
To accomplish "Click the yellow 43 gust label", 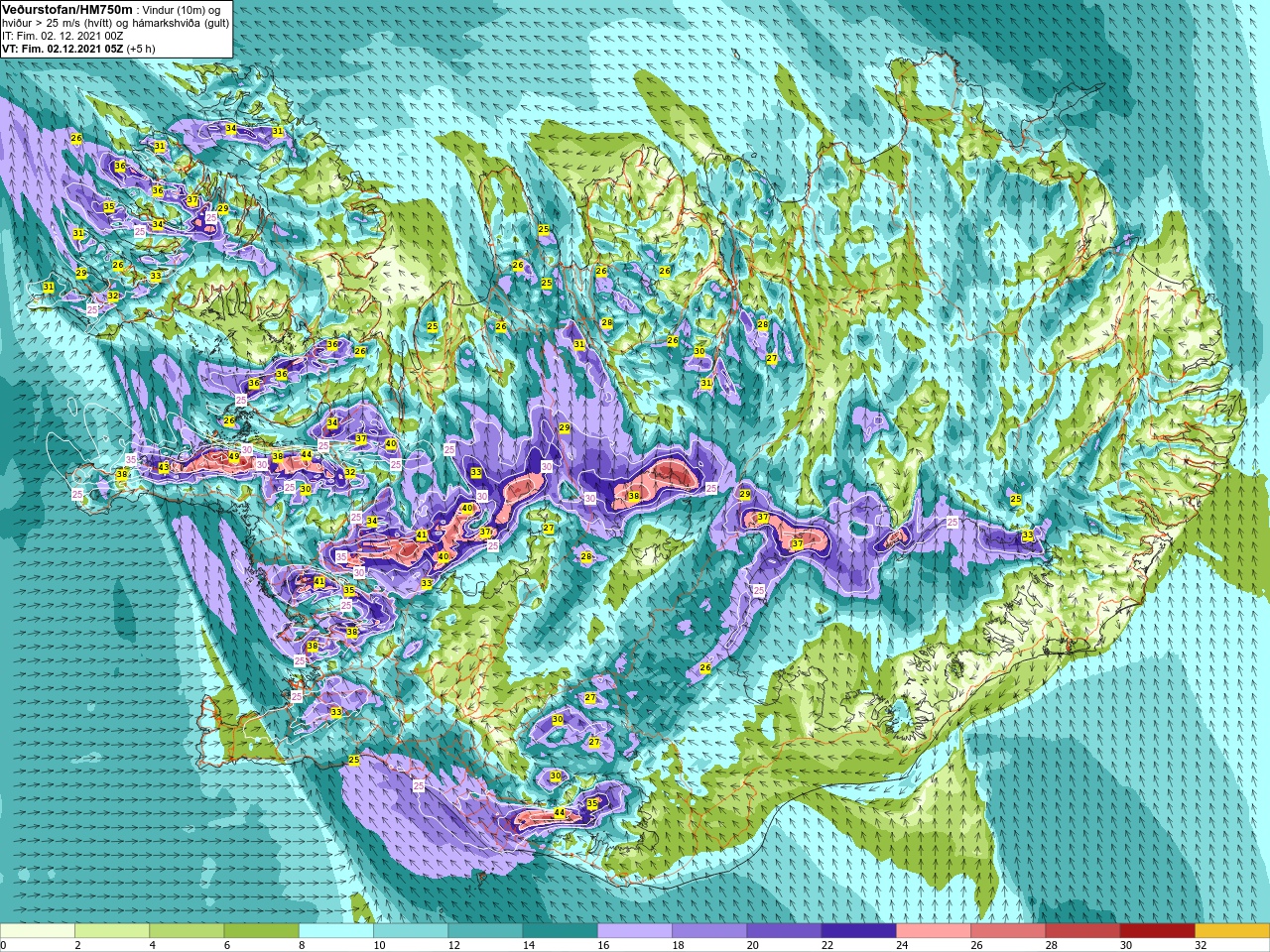I will tap(164, 467).
